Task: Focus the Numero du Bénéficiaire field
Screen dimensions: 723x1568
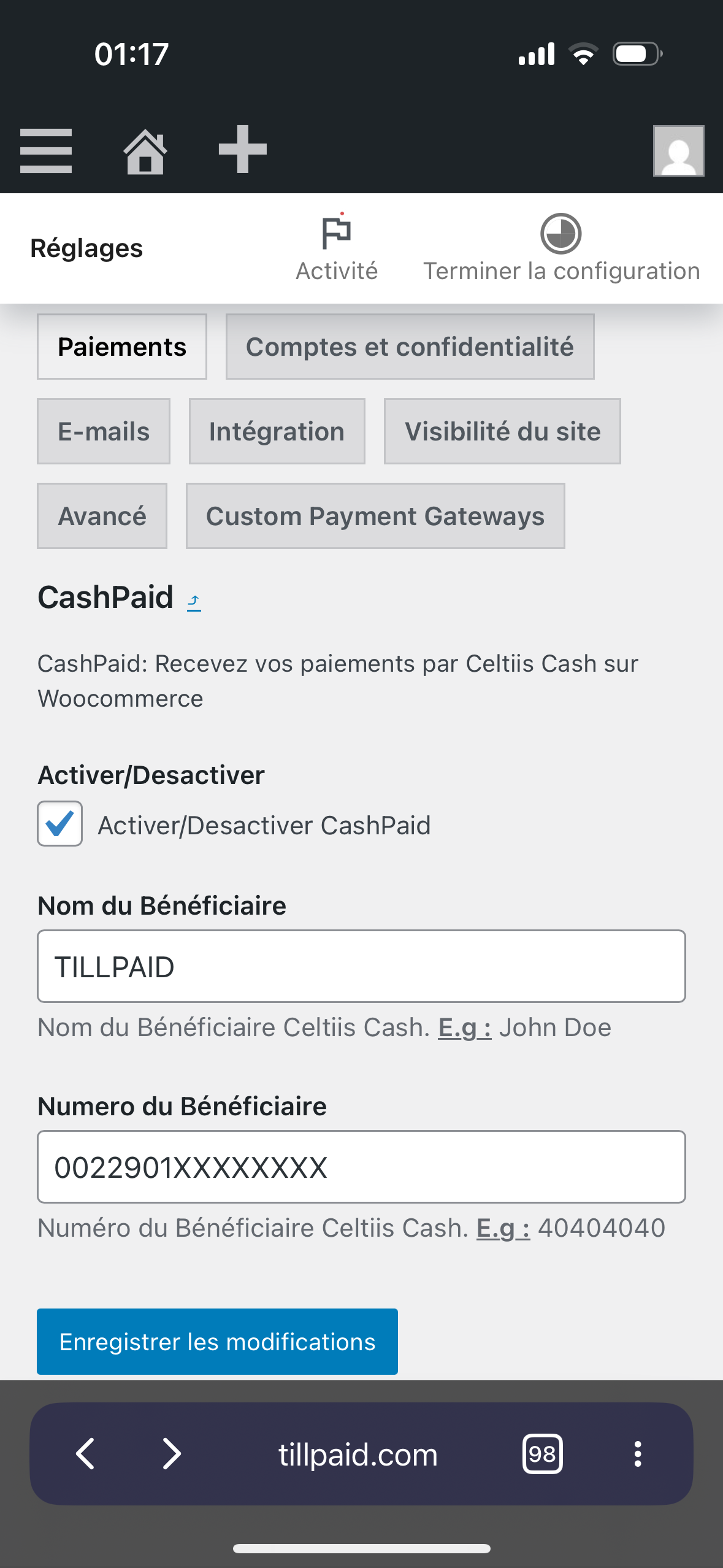Action: point(361,1167)
